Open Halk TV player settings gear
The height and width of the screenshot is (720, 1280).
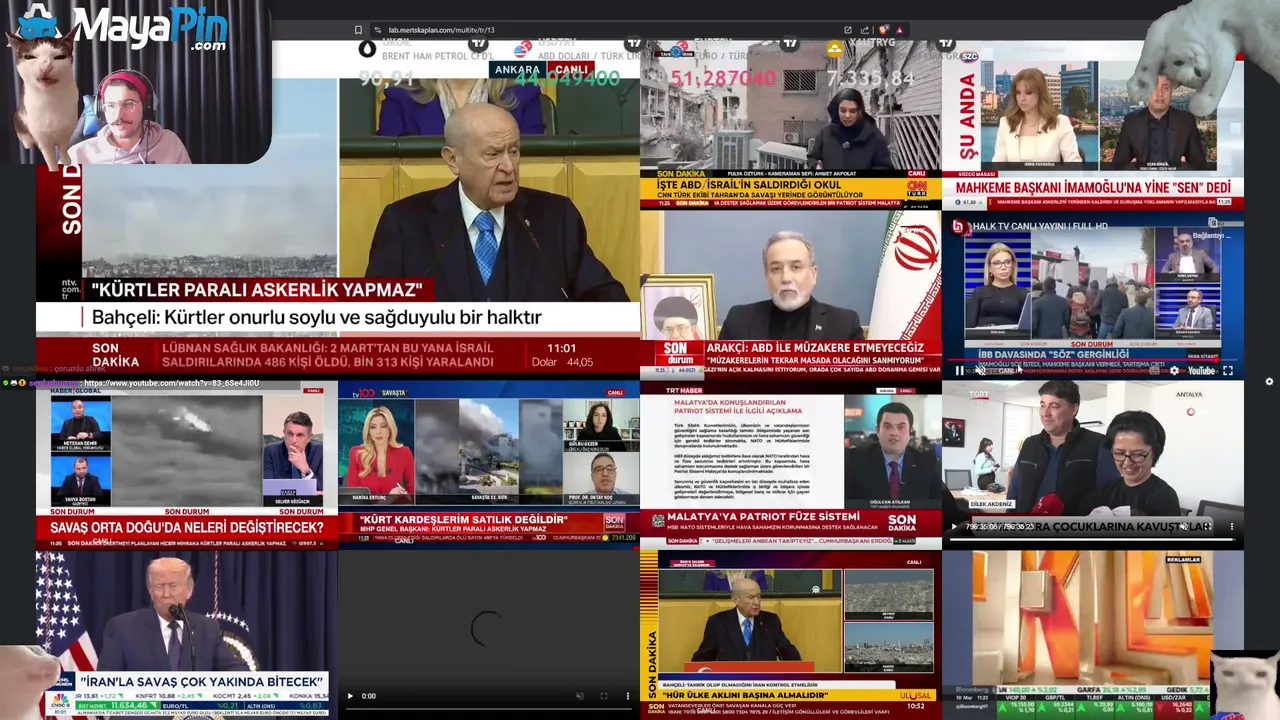point(1174,371)
